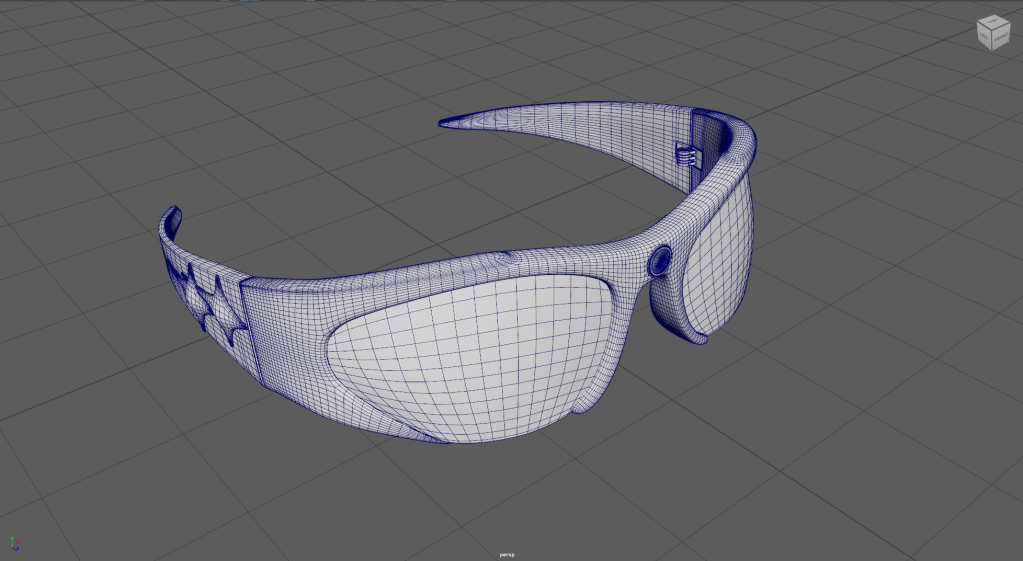Screen dimensions: 1023x561
Task: Pick the round rivet on the frame
Action: tap(659, 262)
